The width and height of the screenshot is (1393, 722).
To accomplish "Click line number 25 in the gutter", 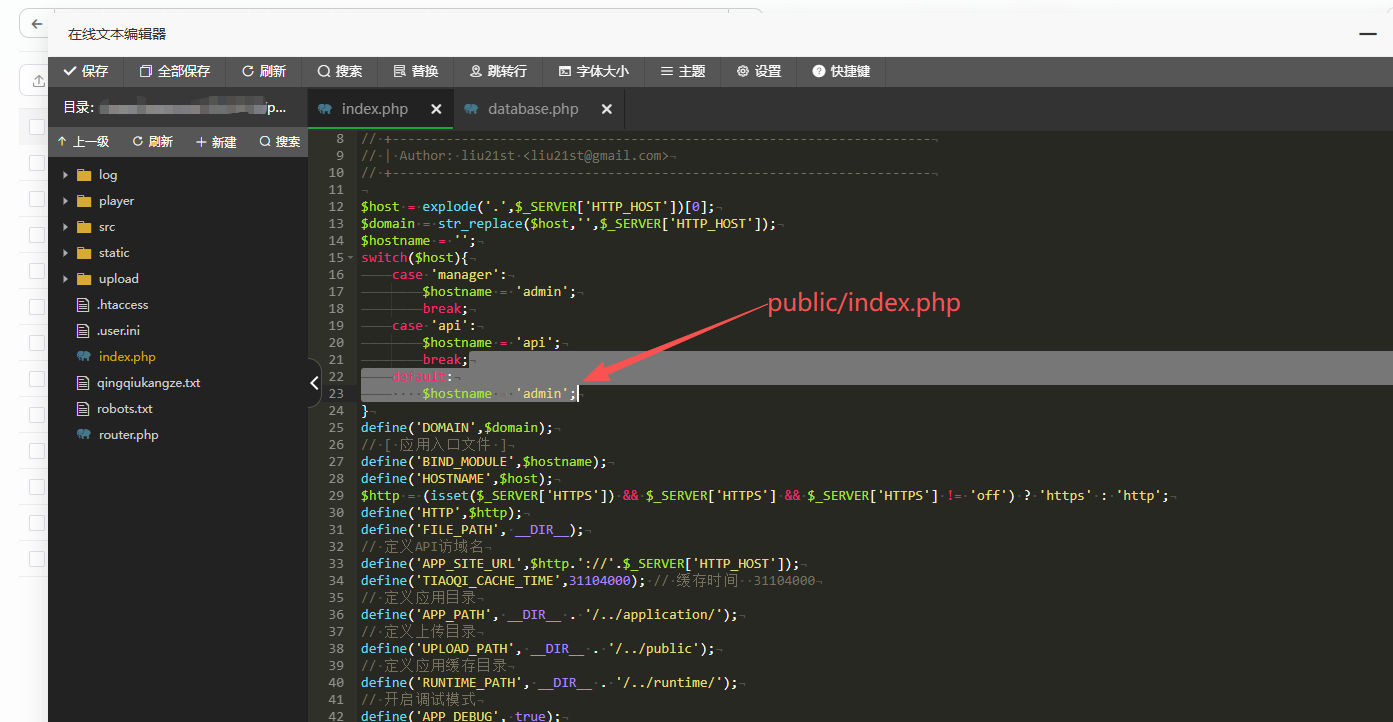I will pos(336,428).
